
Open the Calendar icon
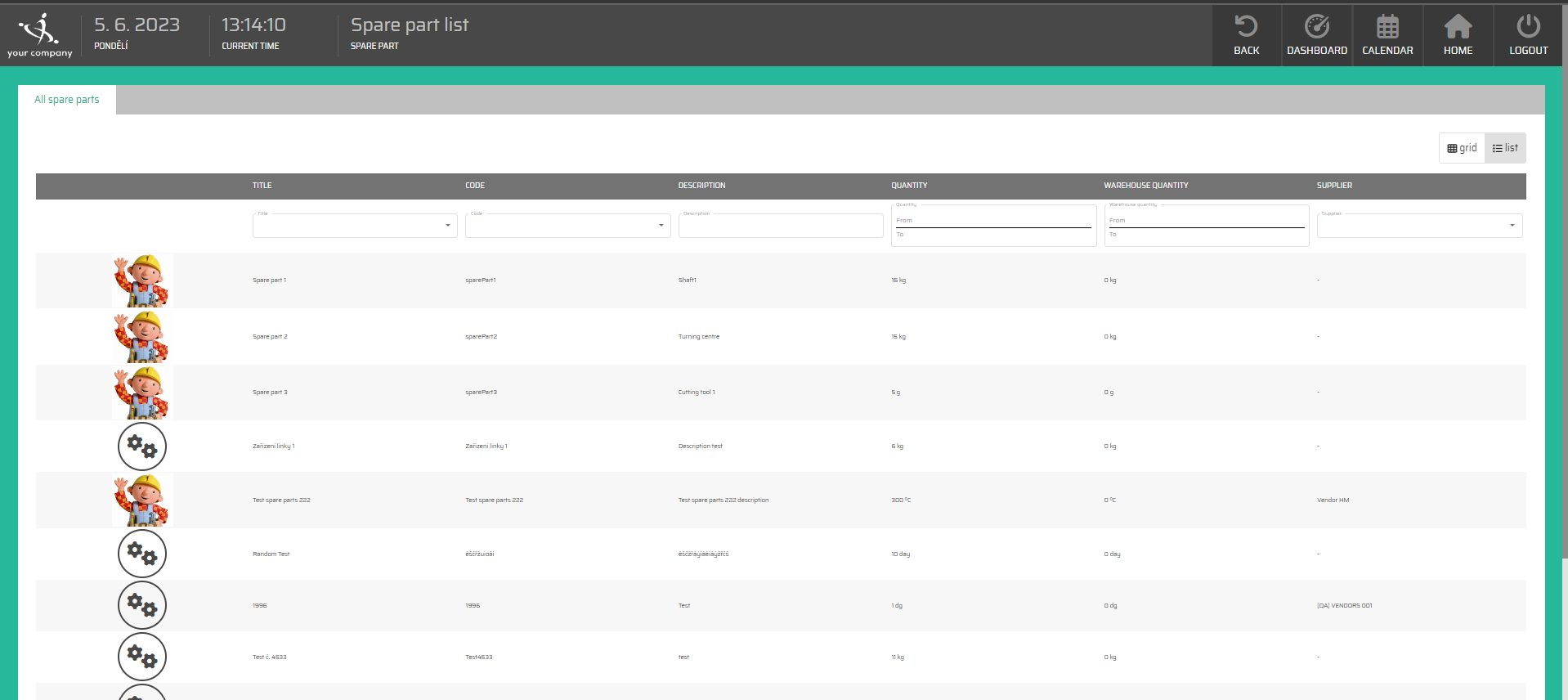click(1387, 27)
